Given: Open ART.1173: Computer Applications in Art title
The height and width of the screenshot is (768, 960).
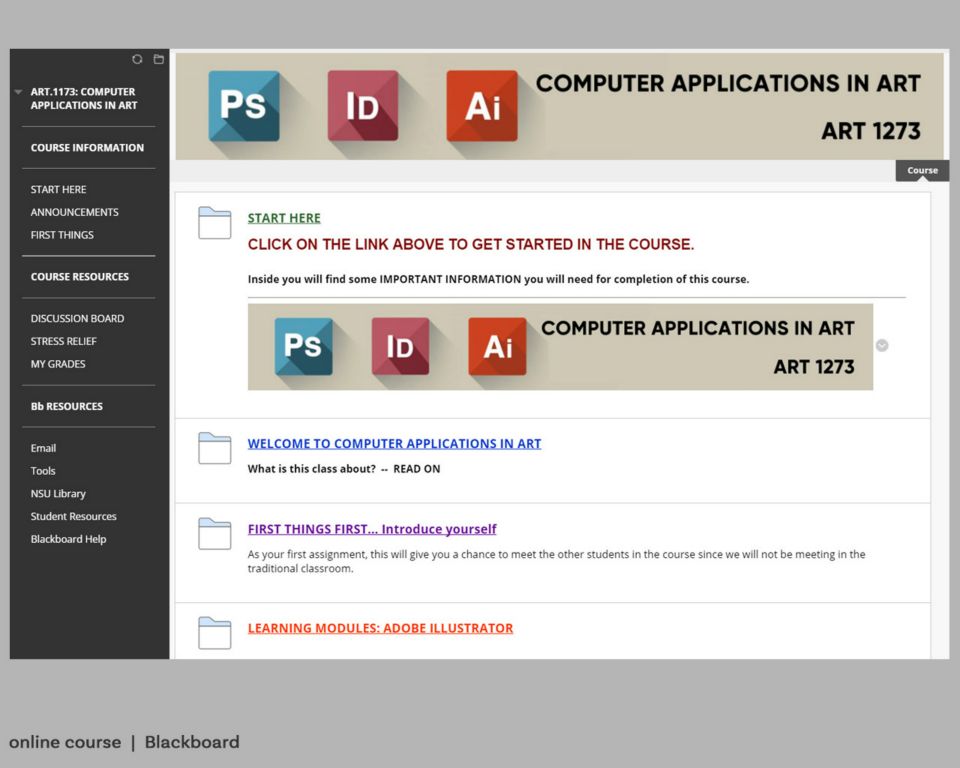Looking at the screenshot, I should point(84,99).
